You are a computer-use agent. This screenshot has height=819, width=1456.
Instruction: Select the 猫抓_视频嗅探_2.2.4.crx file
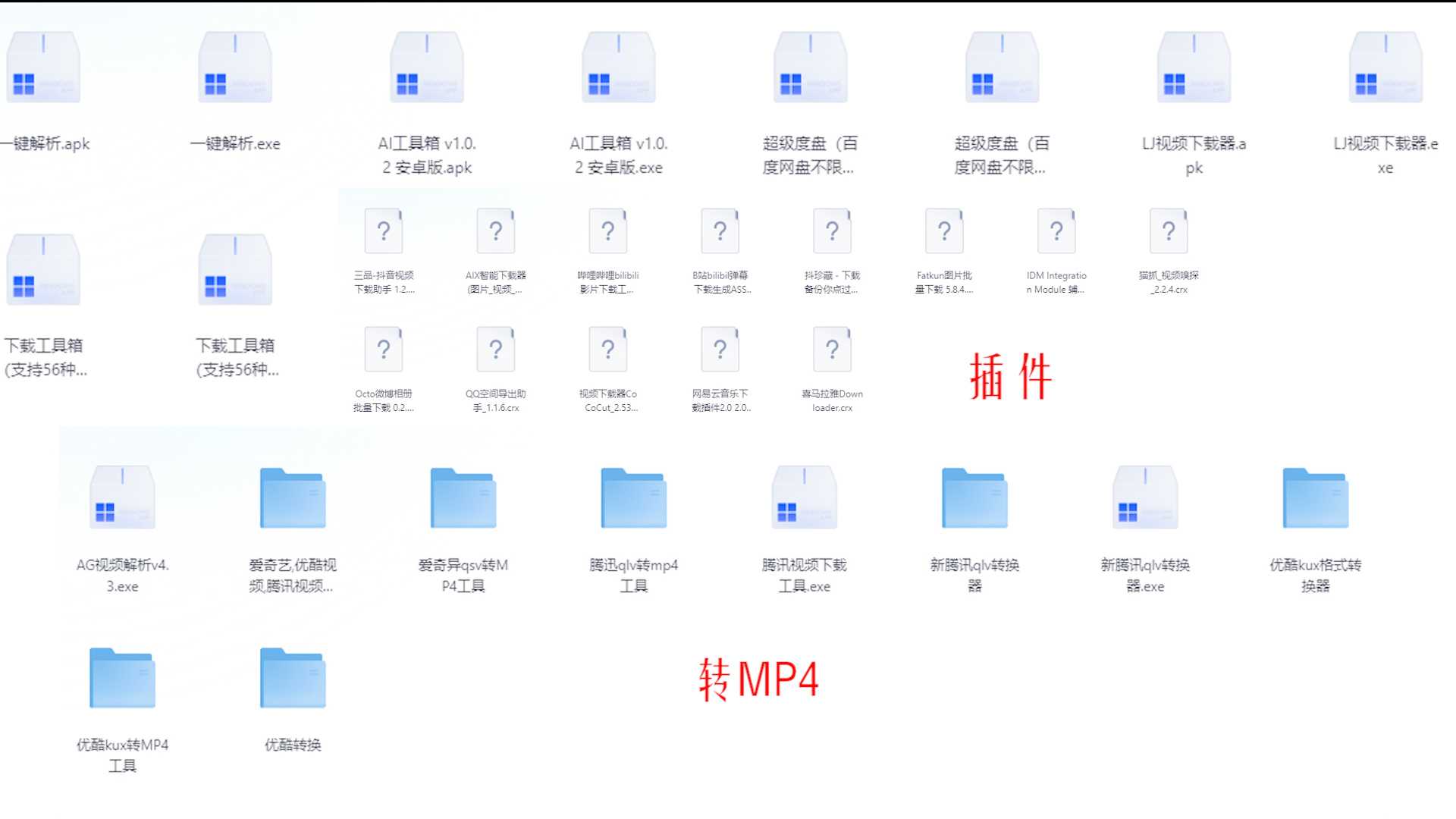pos(1169,231)
